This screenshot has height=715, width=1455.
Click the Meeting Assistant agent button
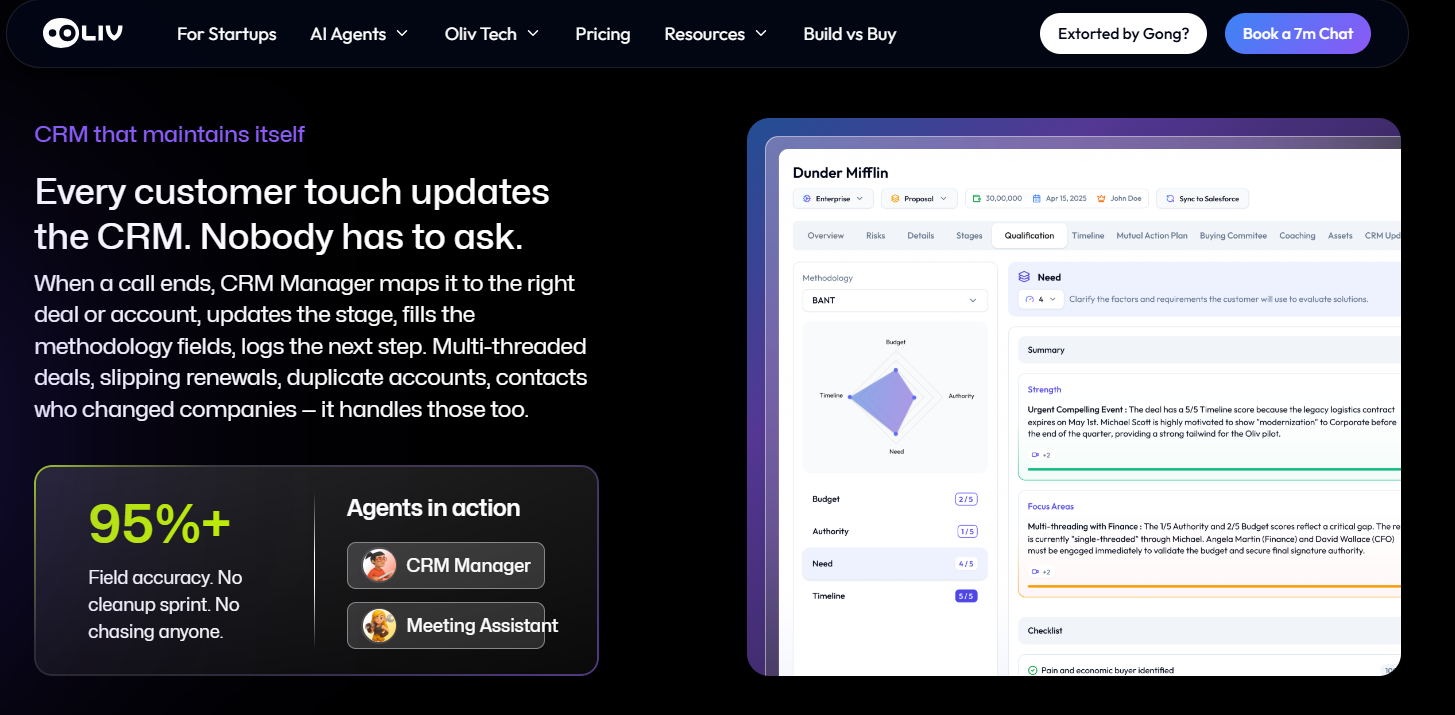point(446,625)
